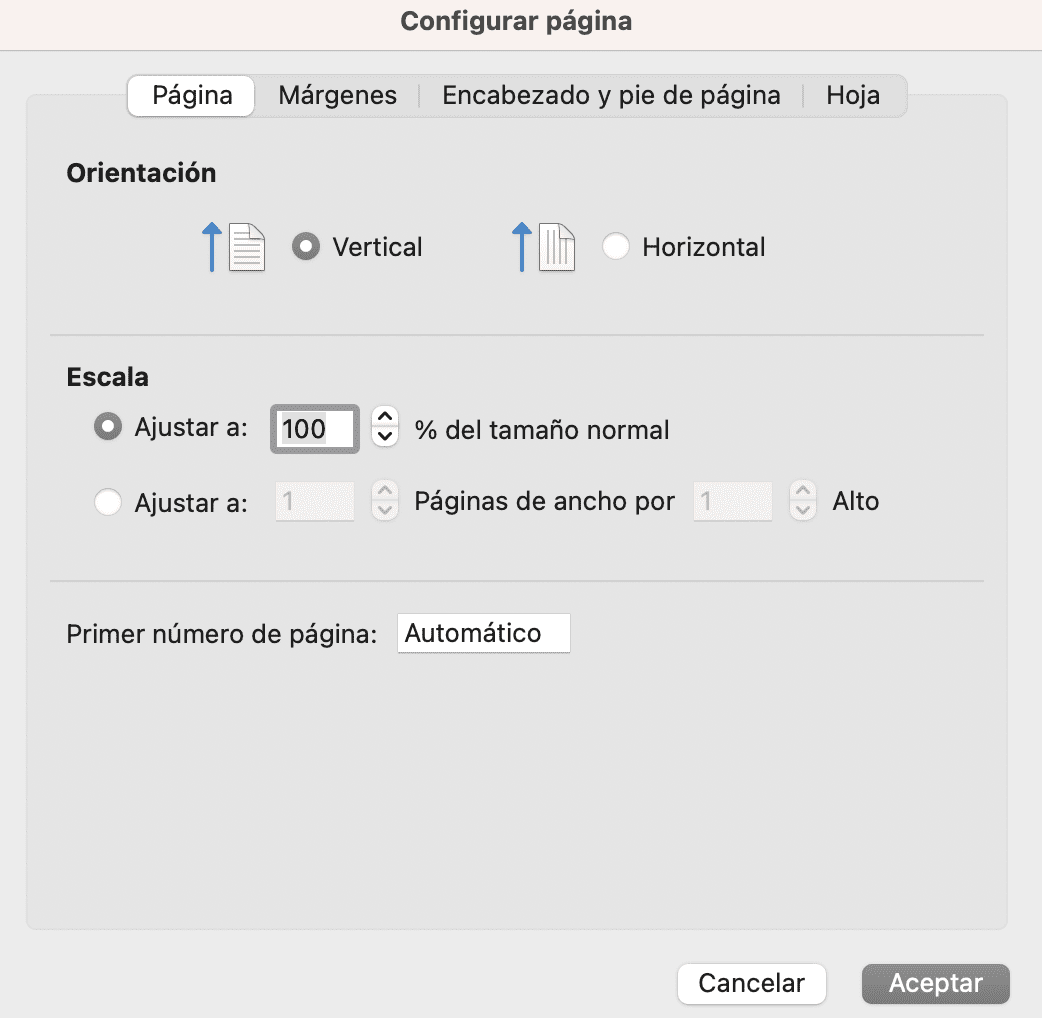1042x1018 pixels.
Task: Click the Aceptar button
Action: [934, 983]
